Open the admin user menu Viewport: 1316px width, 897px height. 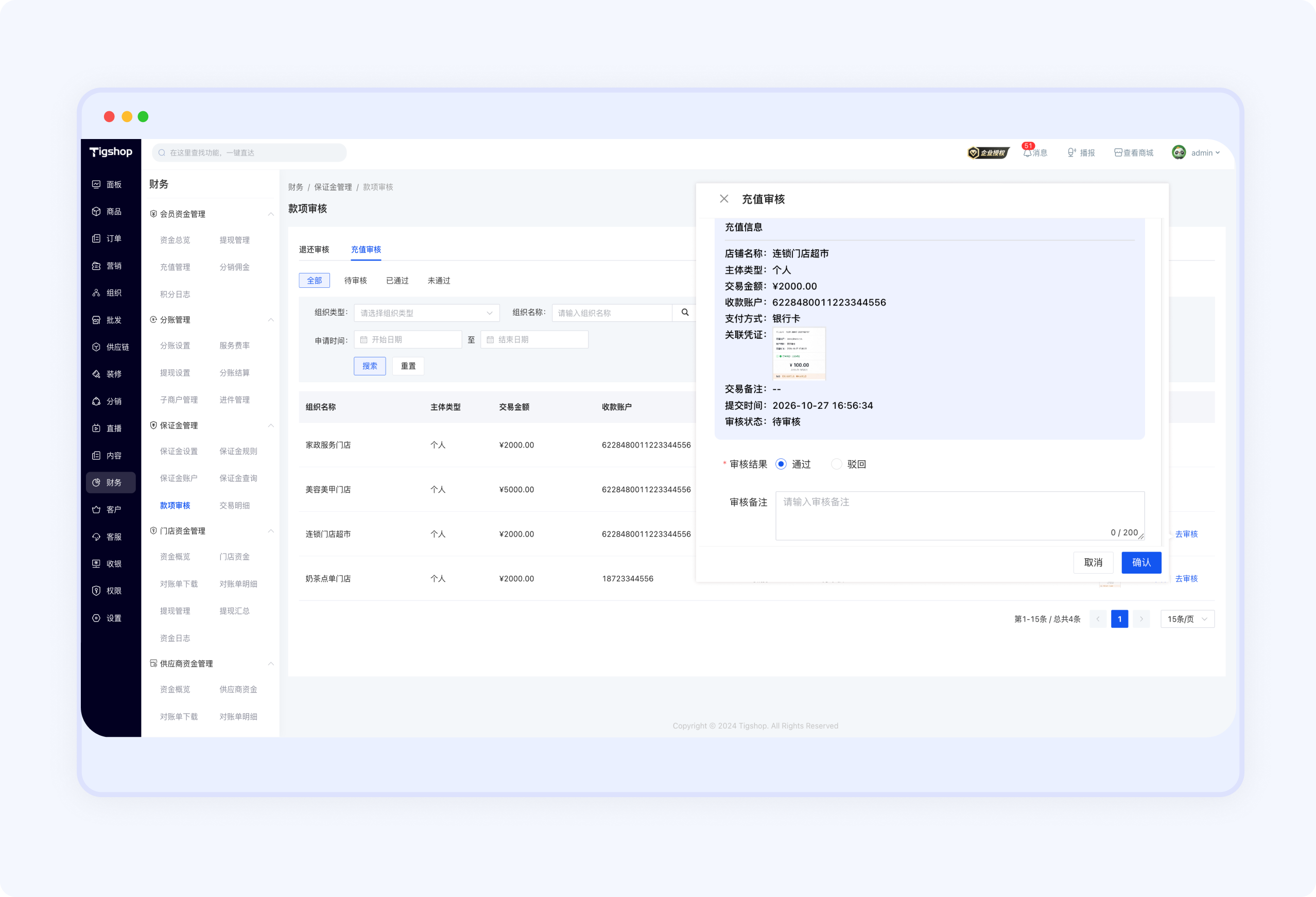[x=1196, y=152]
